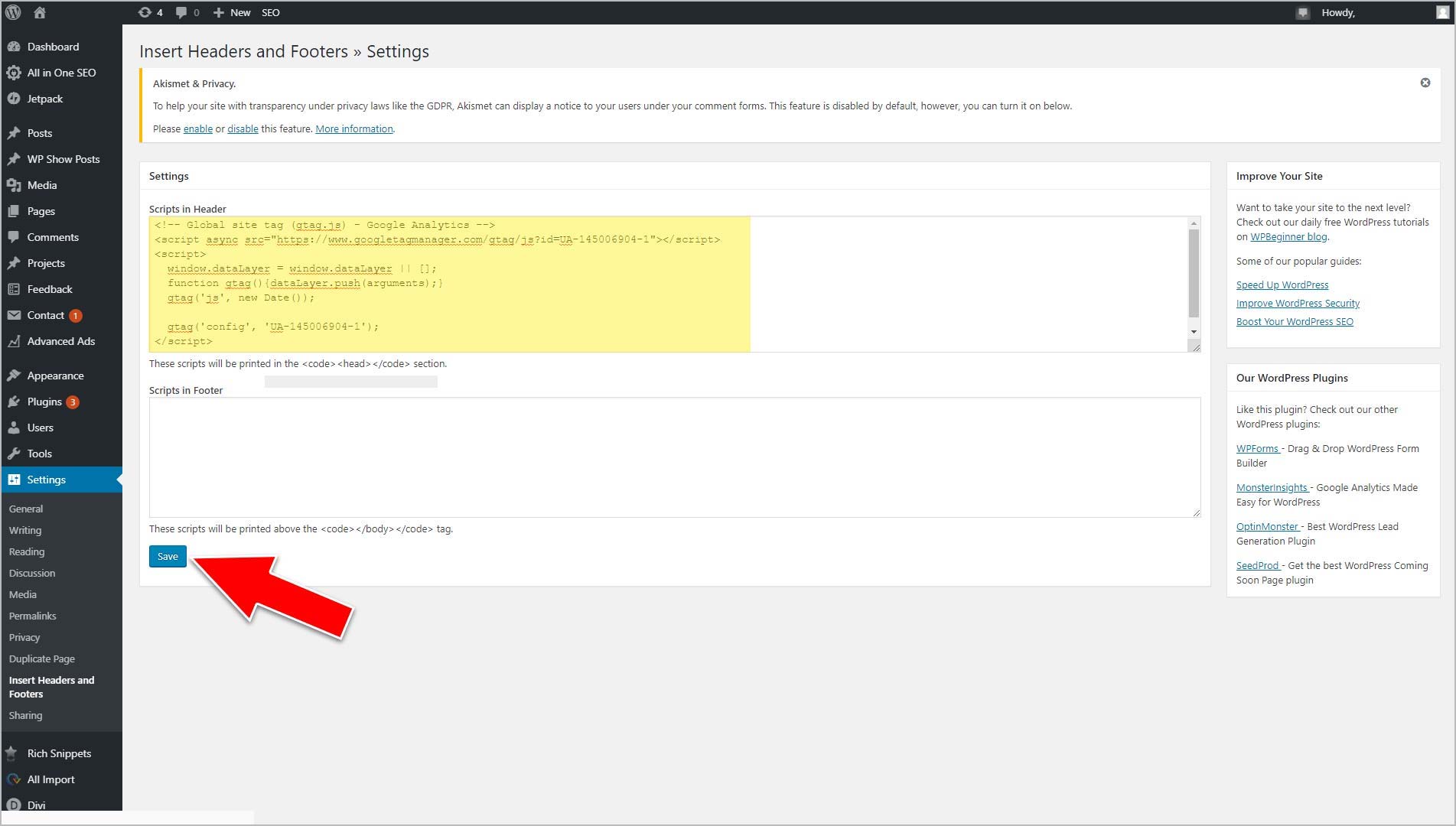Open Reading settings submenu
1456x826 pixels.
[x=27, y=551]
